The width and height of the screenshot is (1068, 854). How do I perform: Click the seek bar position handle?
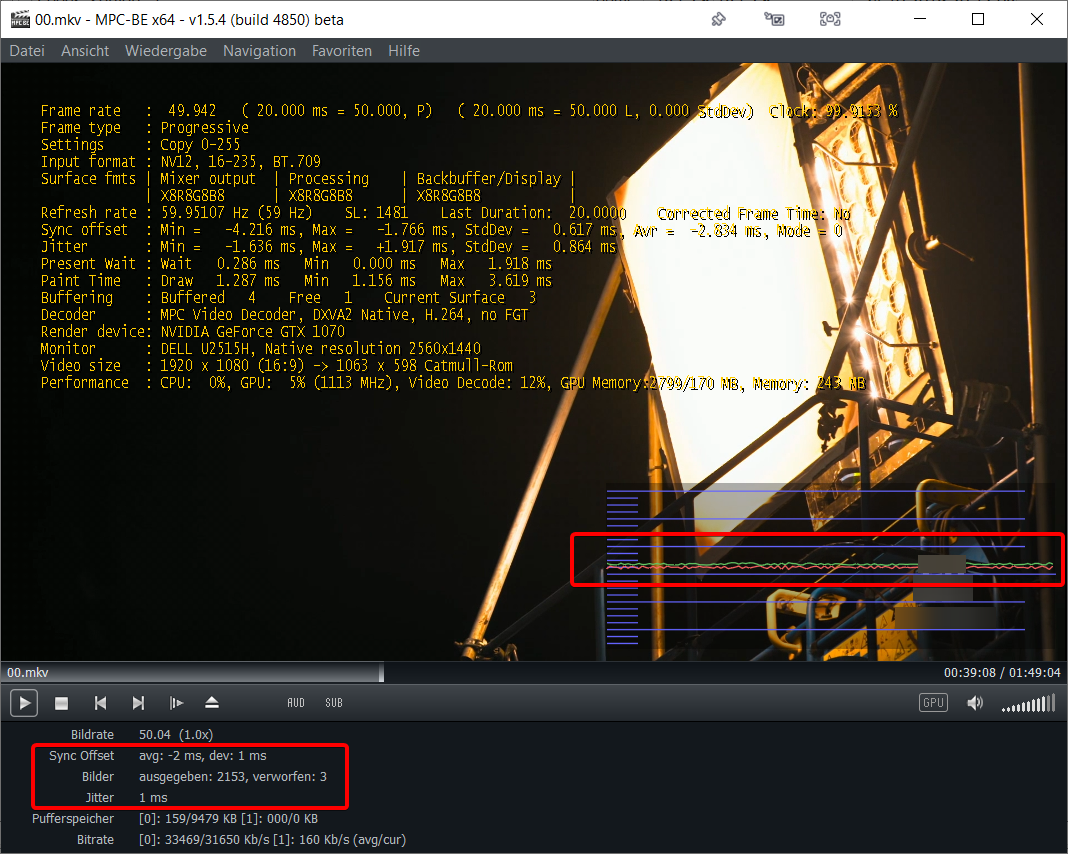[x=381, y=672]
